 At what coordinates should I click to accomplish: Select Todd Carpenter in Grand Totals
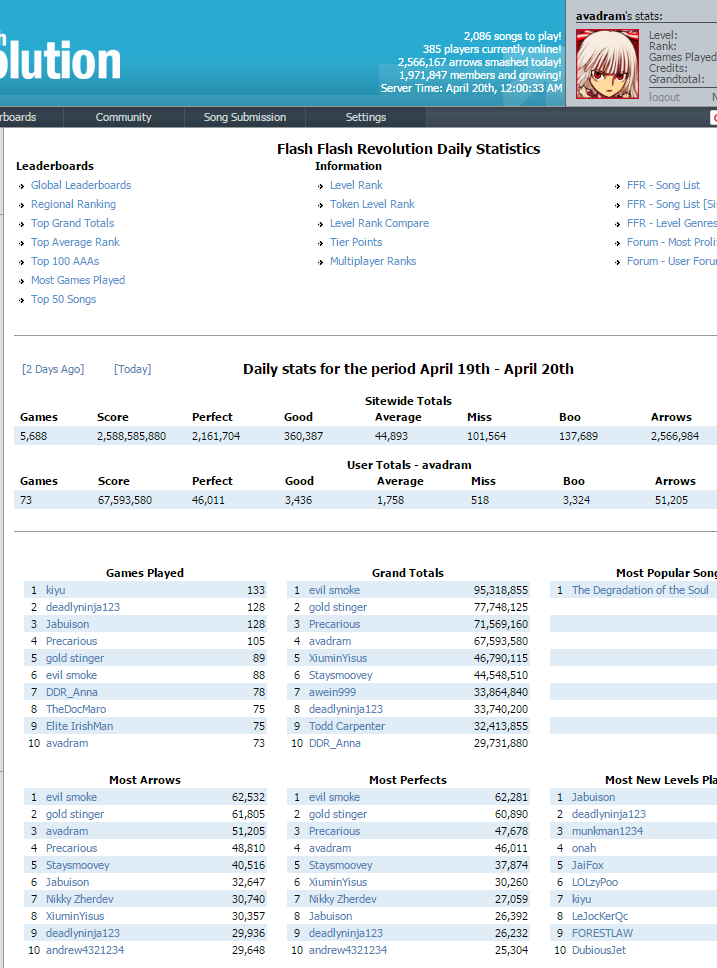(346, 726)
